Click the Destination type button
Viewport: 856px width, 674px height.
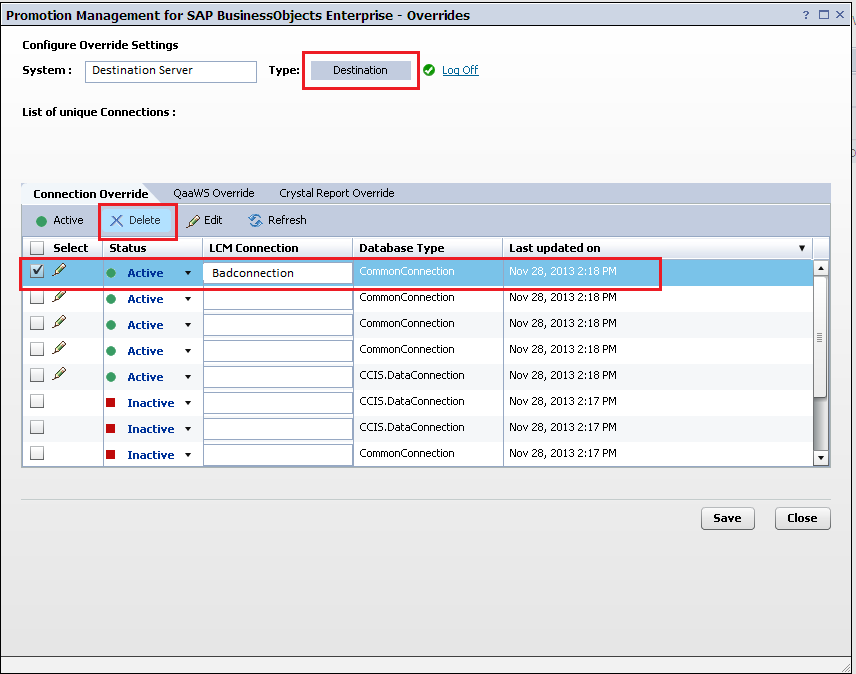click(360, 70)
